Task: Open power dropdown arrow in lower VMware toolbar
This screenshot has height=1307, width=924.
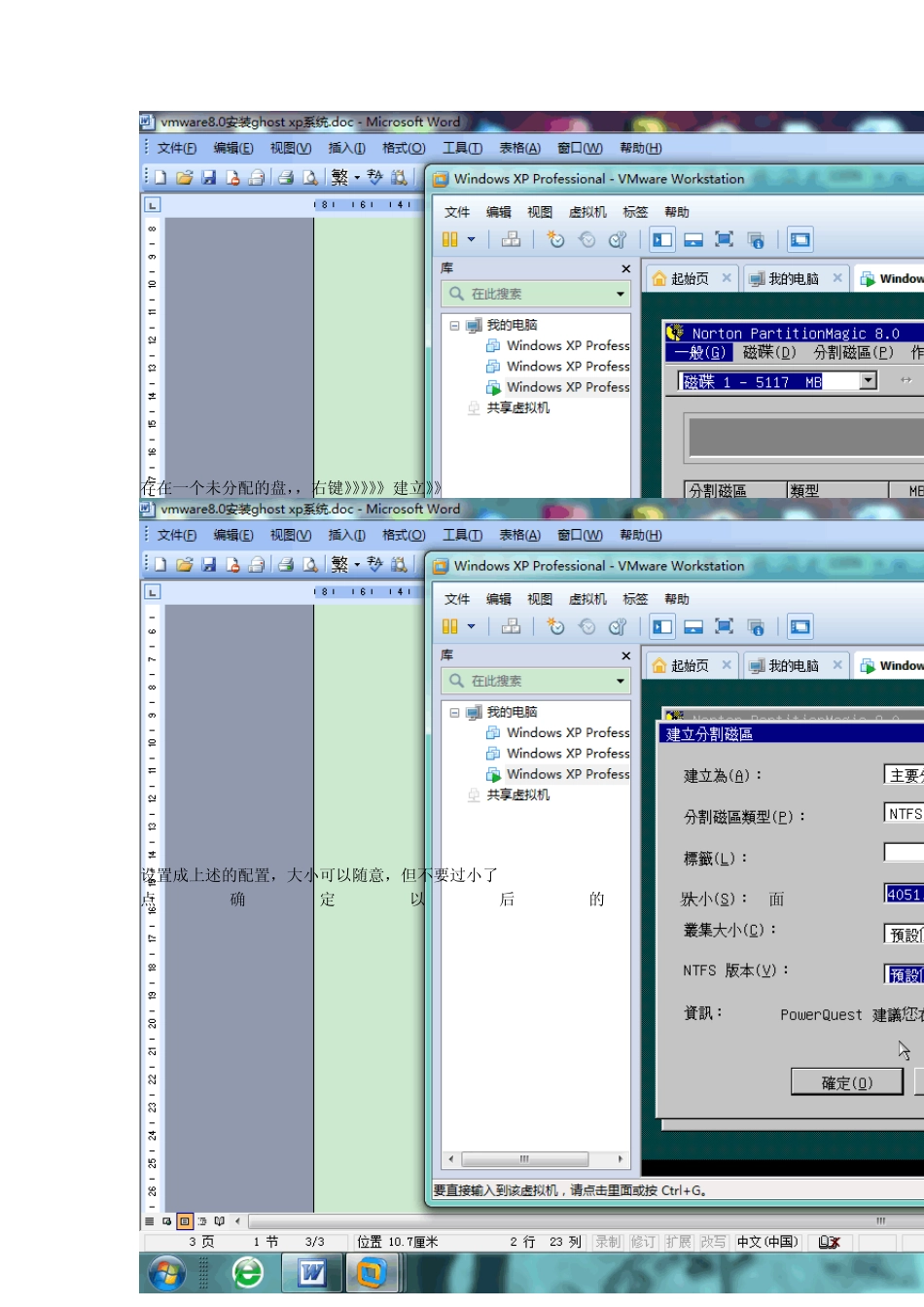Action: click(472, 626)
